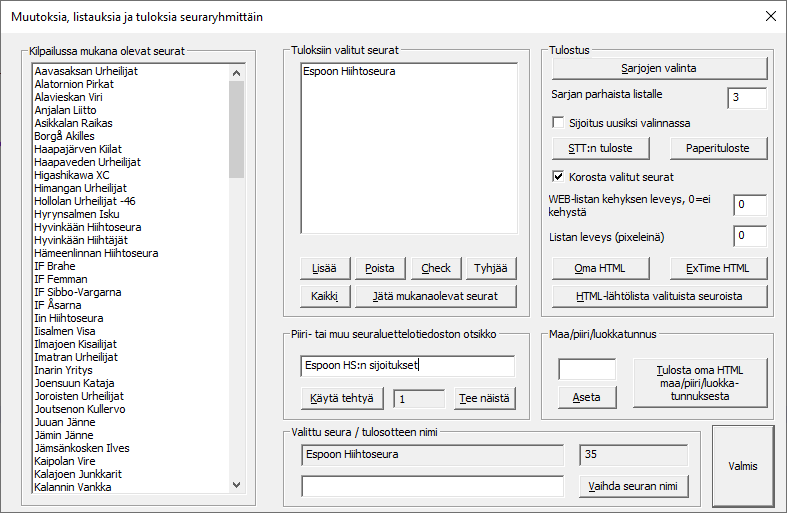Select all clubs with Kaikki button
The height and width of the screenshot is (513, 787).
pos(324,296)
